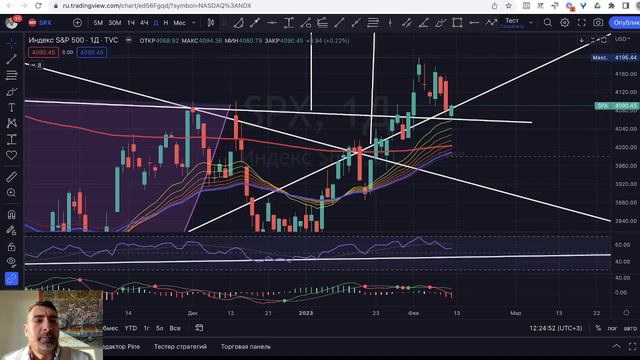Image resolution: width=640 pixels, height=360 pixels.
Task: Collapse indicator legend with count 8 arrow
Action: 37,65
